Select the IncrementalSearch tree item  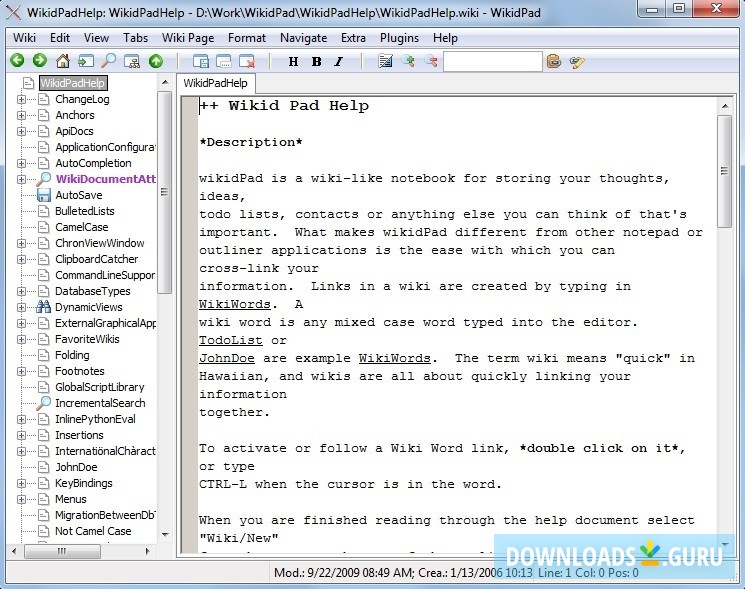(100, 403)
